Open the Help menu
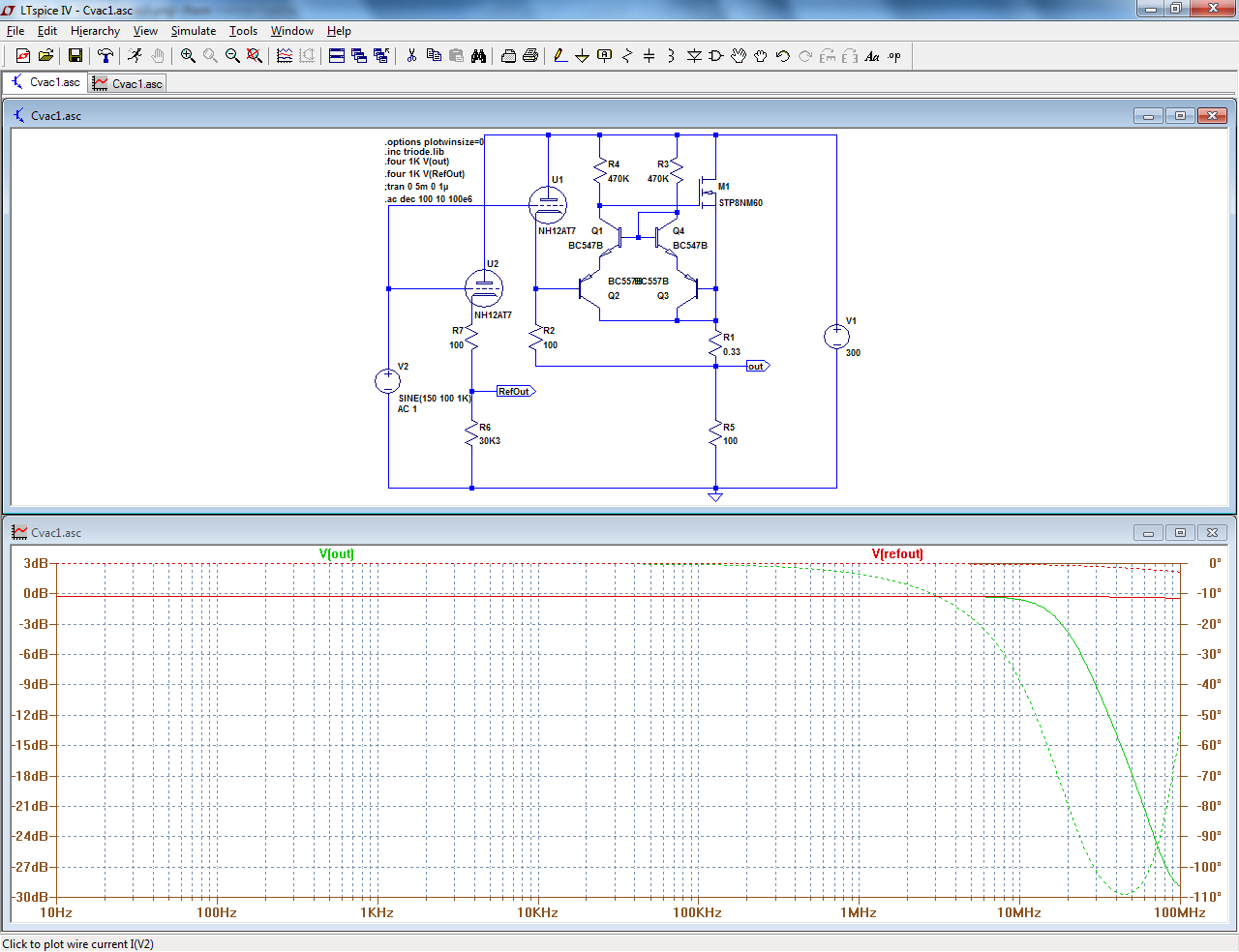This screenshot has height=952, width=1239. (x=339, y=31)
